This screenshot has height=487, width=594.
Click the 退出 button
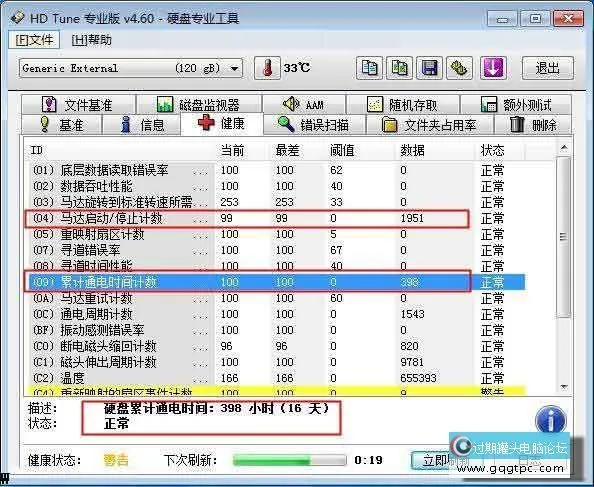click(x=548, y=68)
